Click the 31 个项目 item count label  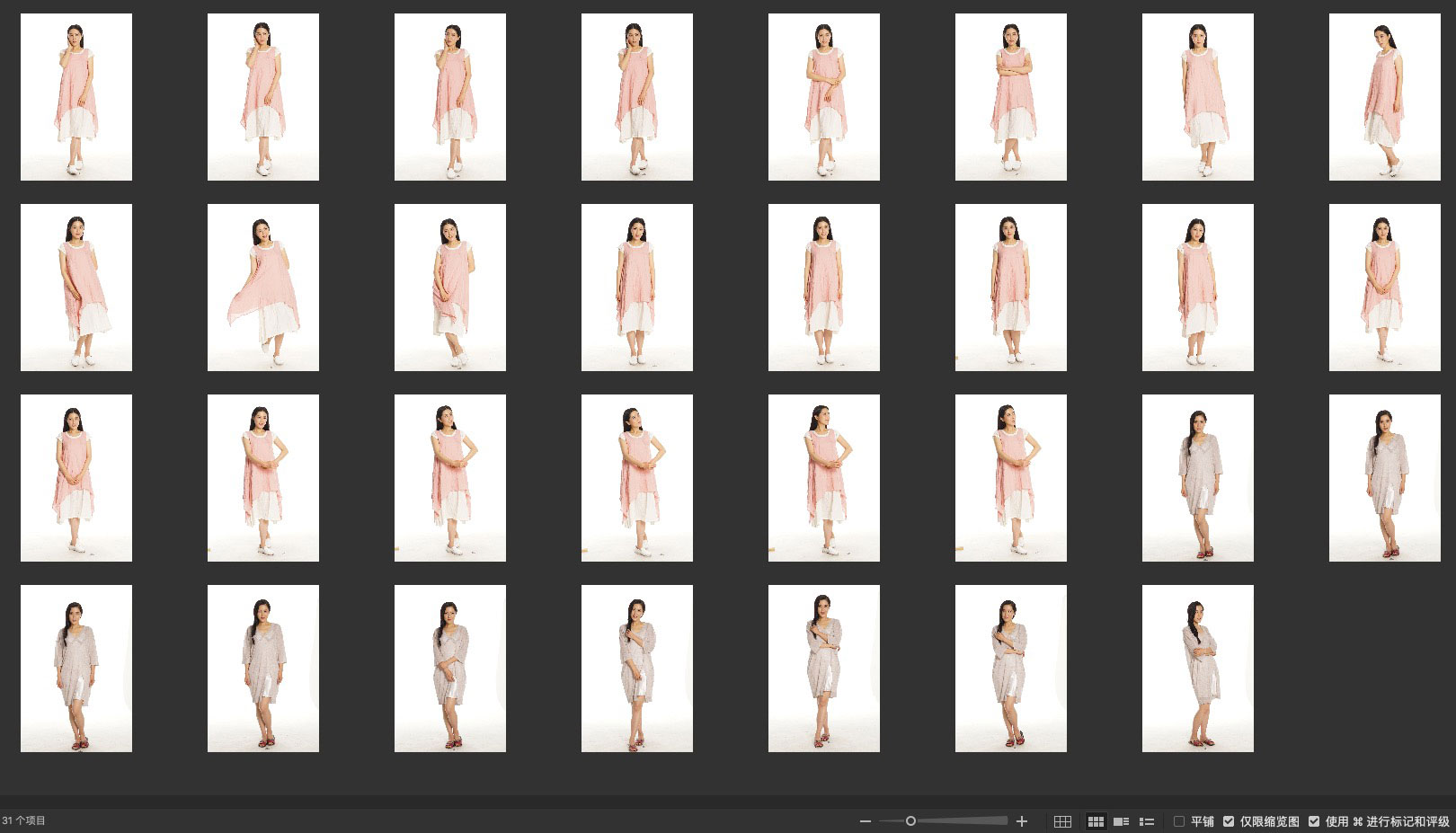click(24, 820)
